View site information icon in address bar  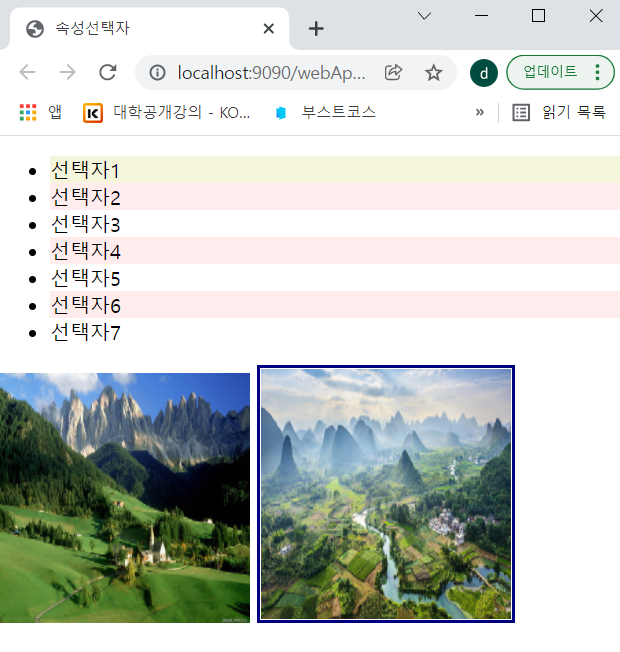point(158,73)
